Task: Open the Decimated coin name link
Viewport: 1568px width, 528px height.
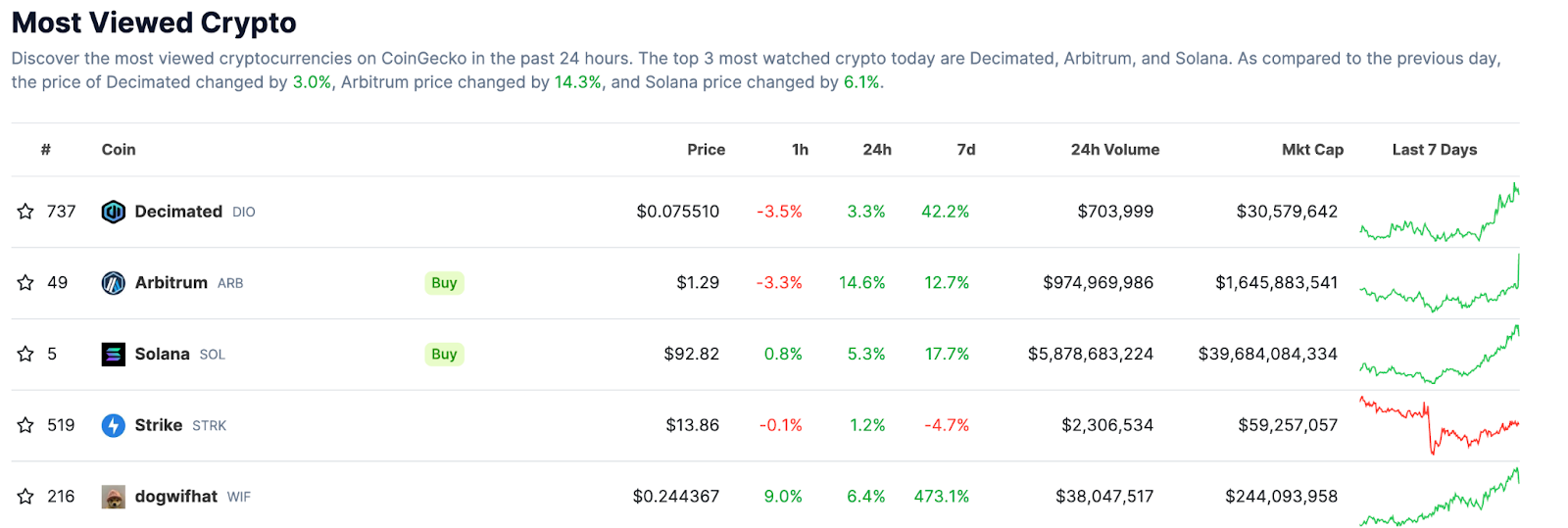Action: (178, 212)
